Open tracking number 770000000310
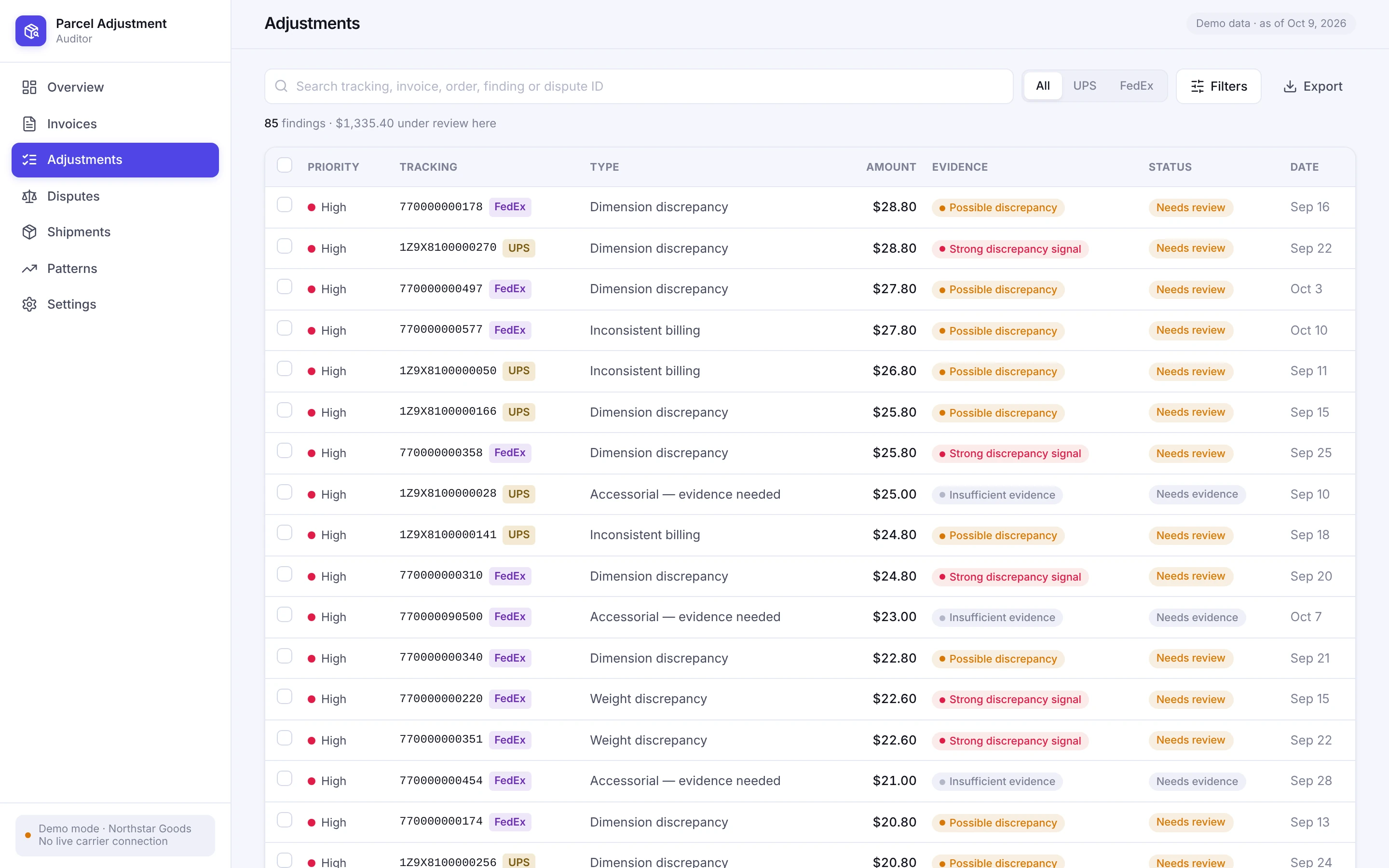The width and height of the screenshot is (1389, 868). [441, 575]
